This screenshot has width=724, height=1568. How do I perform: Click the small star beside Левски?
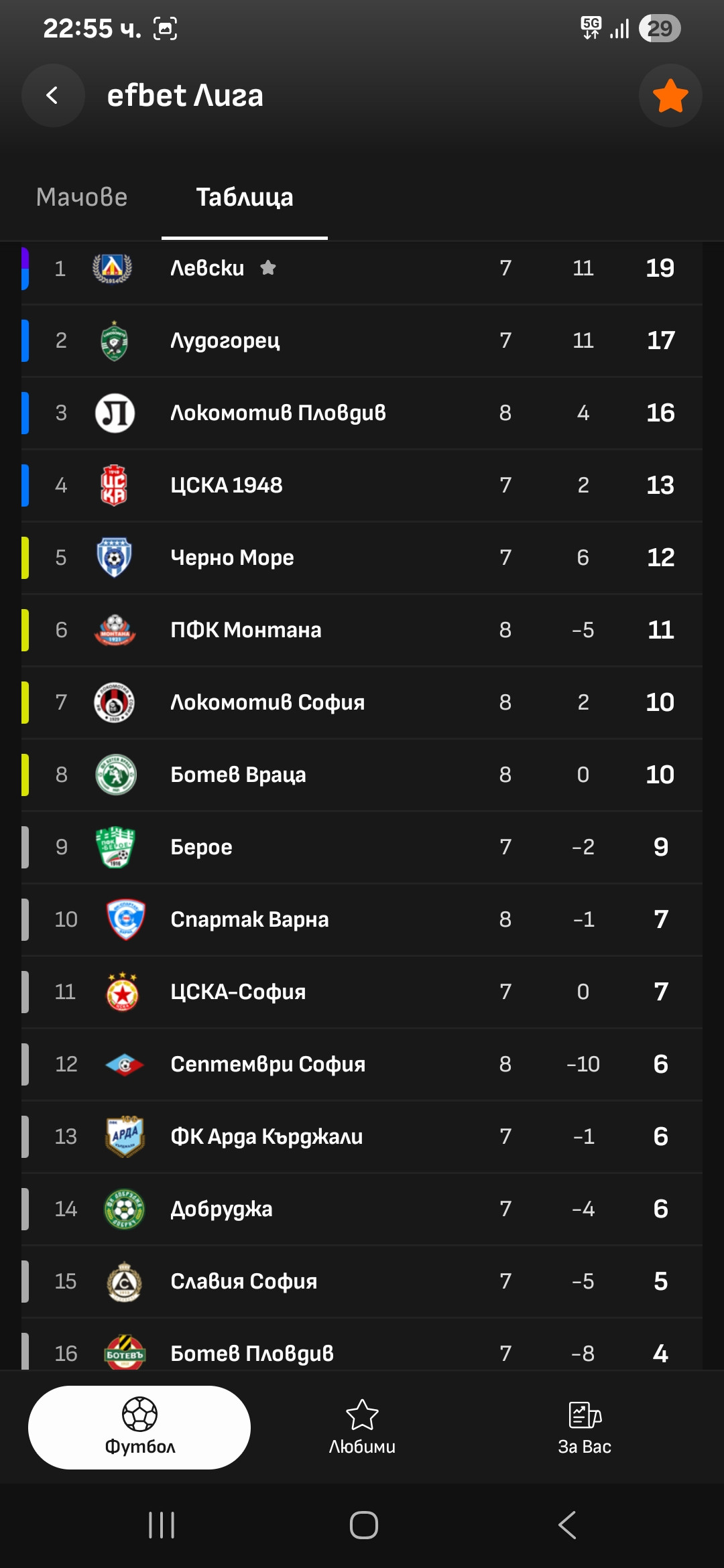click(x=268, y=268)
